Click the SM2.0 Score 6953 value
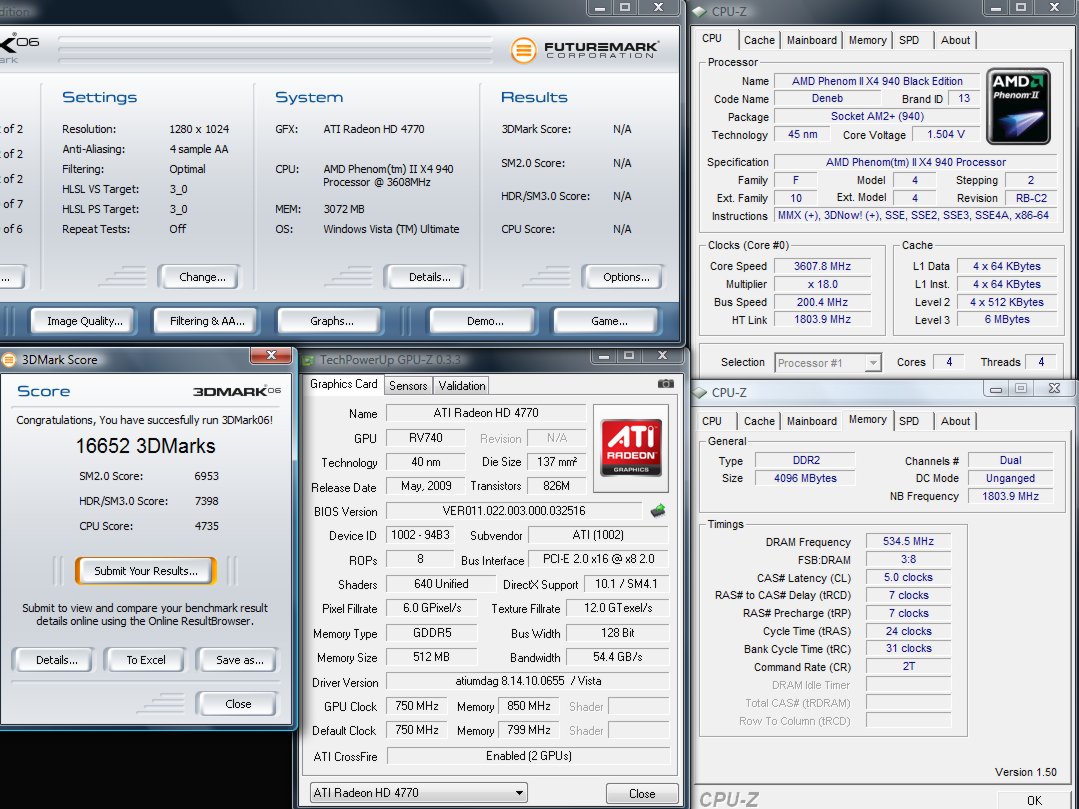Viewport: 1079px width, 809px height. (206, 476)
